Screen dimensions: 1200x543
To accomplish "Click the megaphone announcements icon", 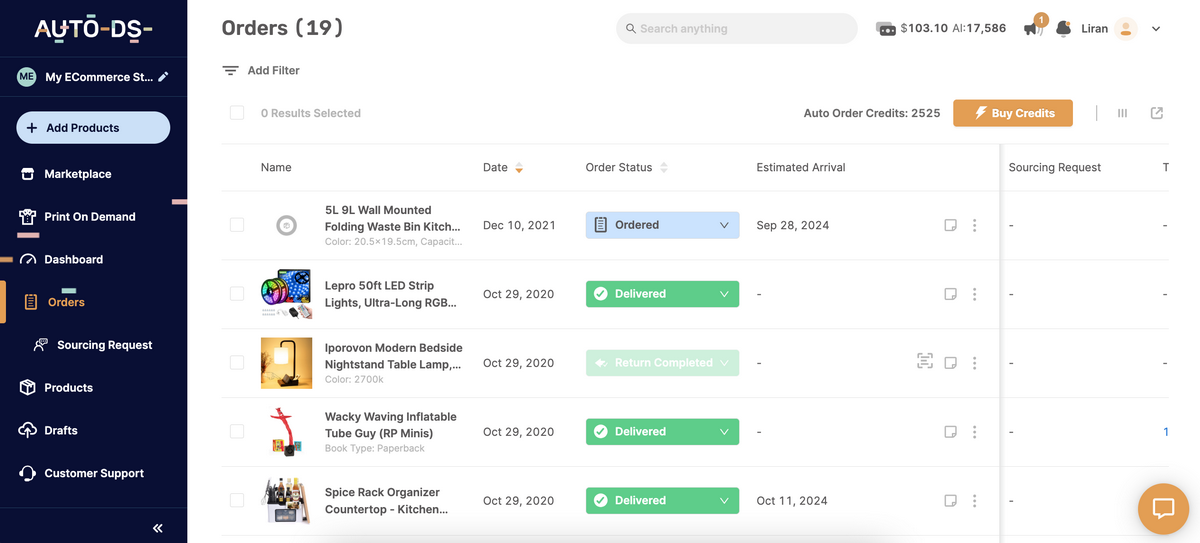I will coord(1032,30).
